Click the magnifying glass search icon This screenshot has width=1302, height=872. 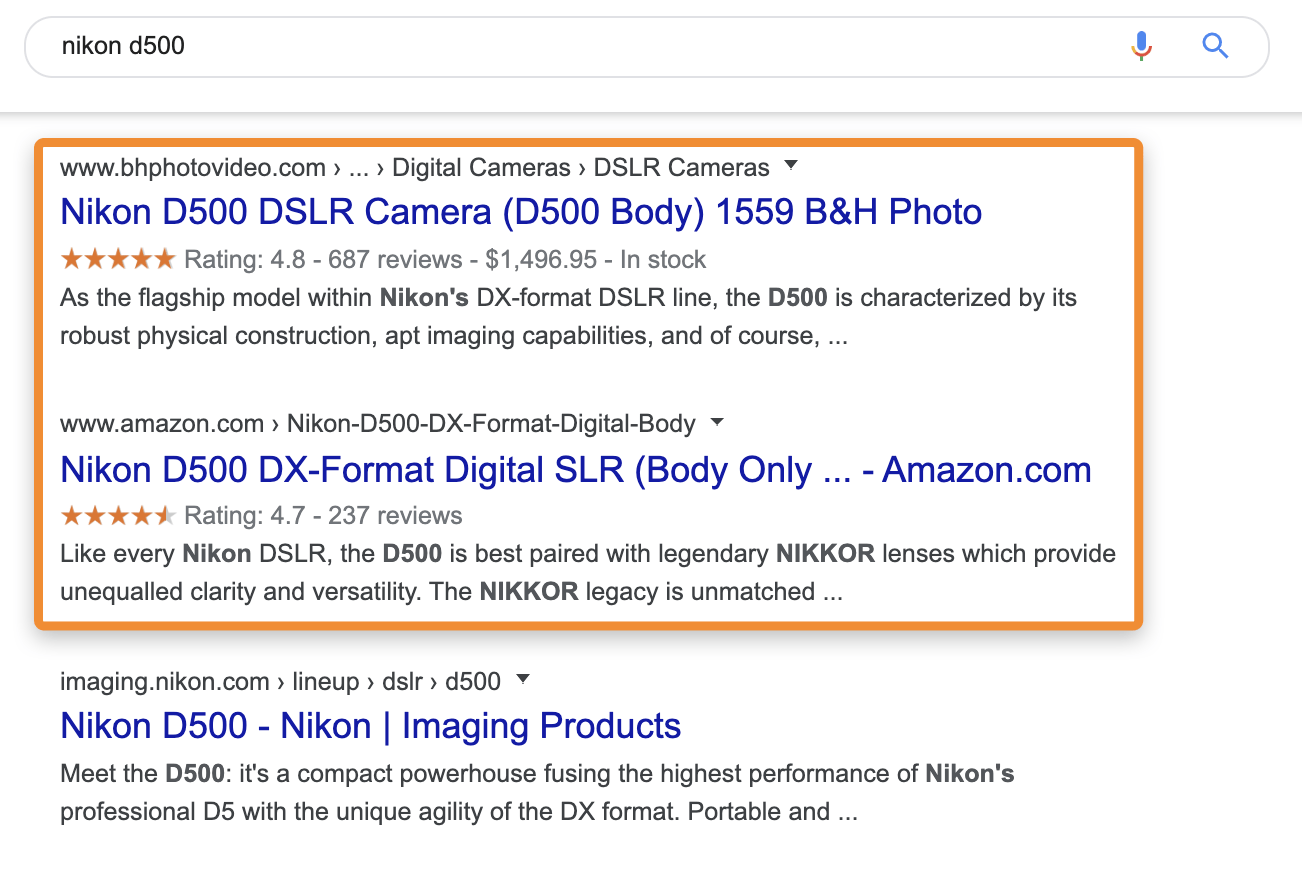(x=1215, y=46)
